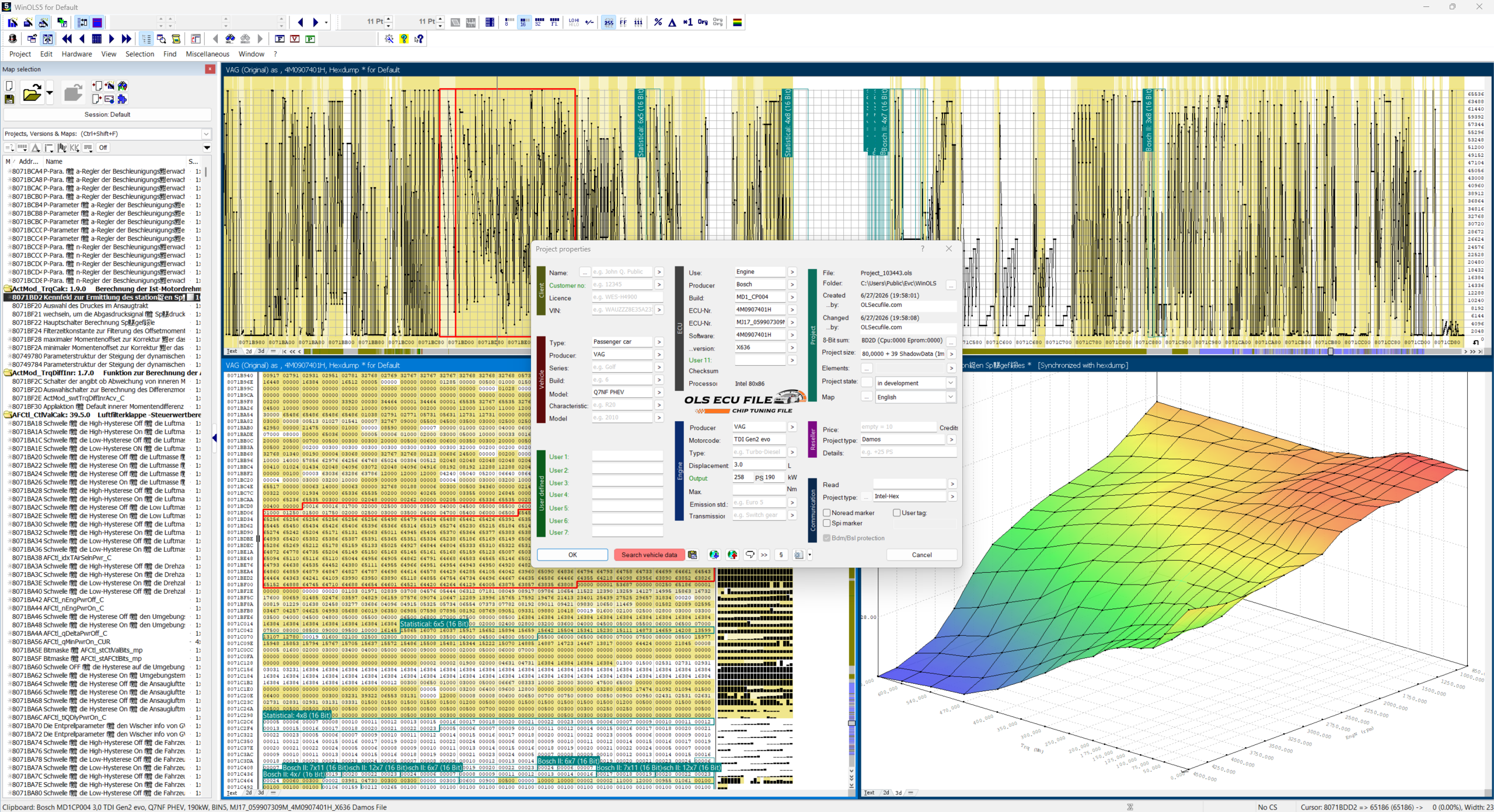Viewport: 1494px width, 812px height.
Task: Click the >> button in the dialog
Action: (764, 555)
